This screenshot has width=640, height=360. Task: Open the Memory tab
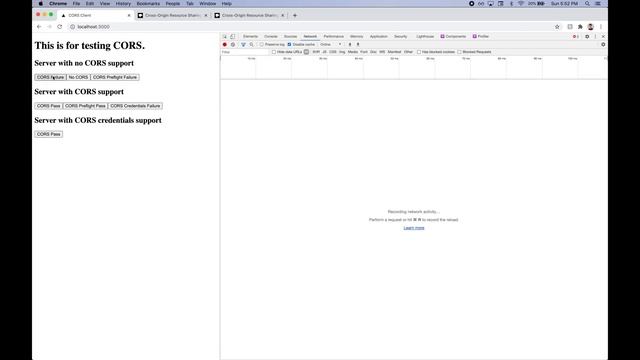click(356, 36)
